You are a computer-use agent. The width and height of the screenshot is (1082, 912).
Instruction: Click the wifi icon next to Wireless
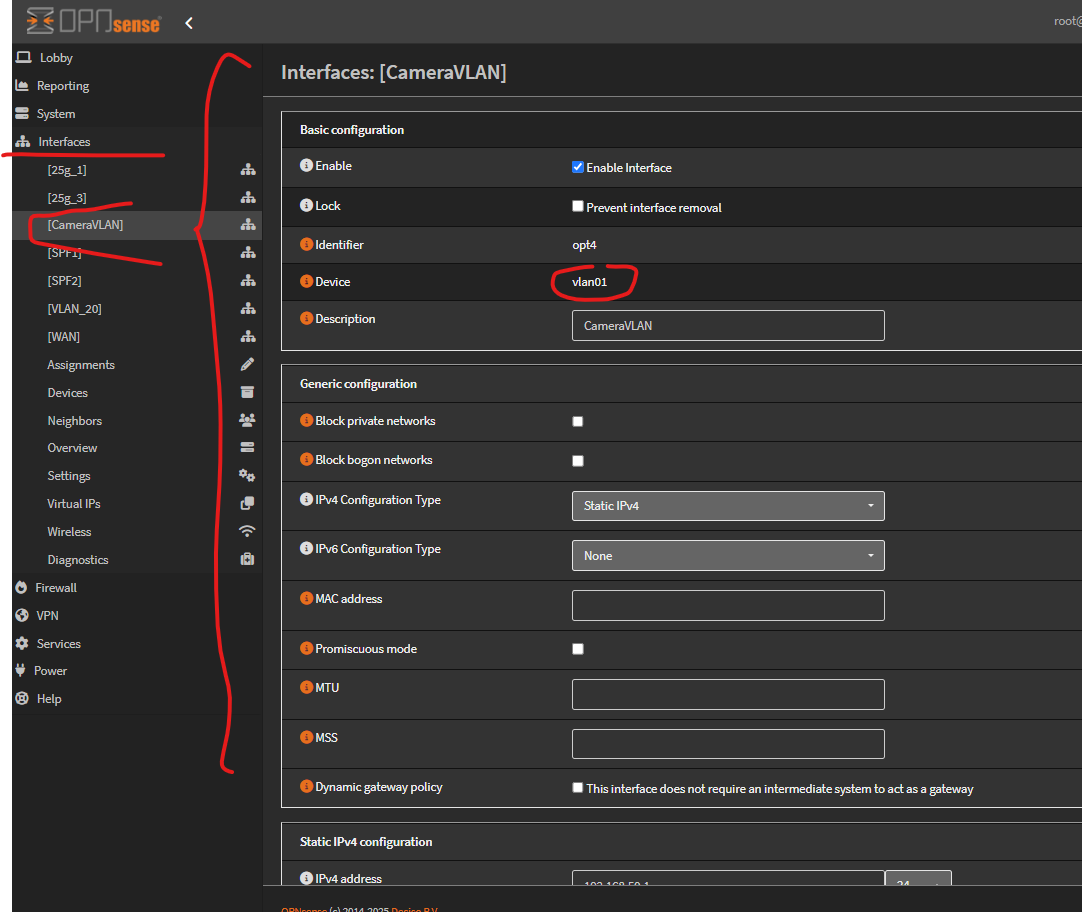(x=247, y=531)
